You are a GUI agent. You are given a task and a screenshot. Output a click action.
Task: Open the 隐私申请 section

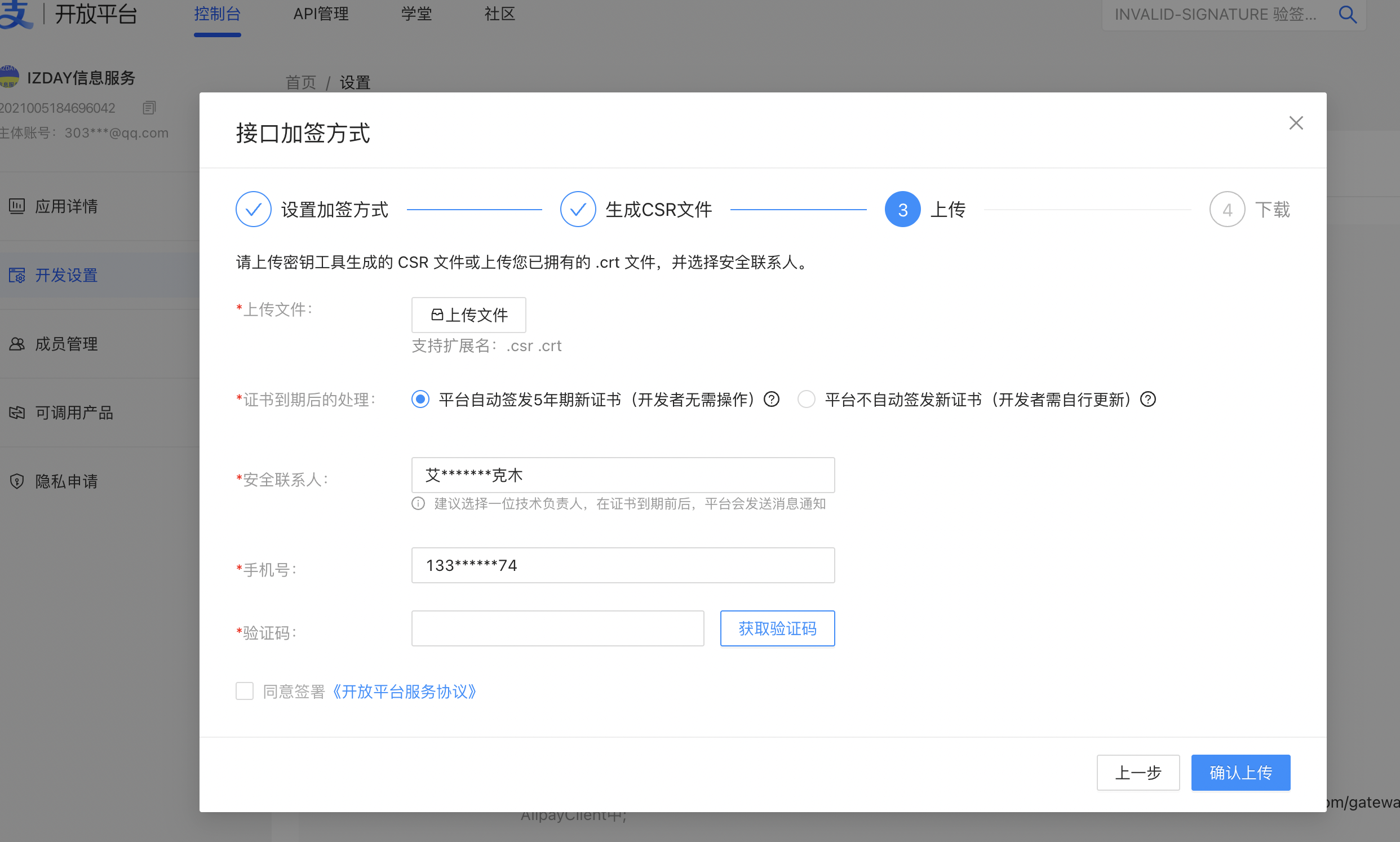tap(67, 482)
